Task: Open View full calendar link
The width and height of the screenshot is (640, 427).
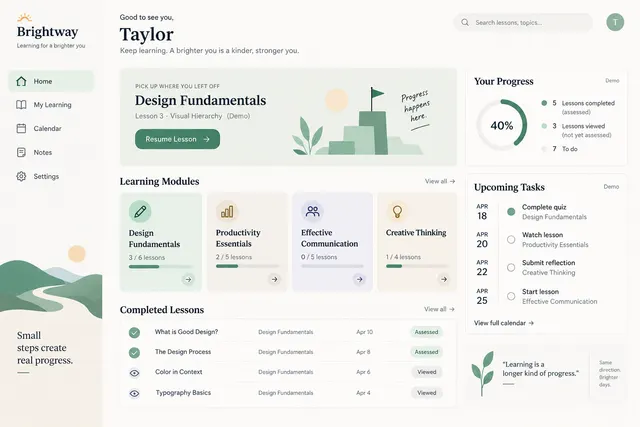Action: pyautogui.click(x=504, y=323)
